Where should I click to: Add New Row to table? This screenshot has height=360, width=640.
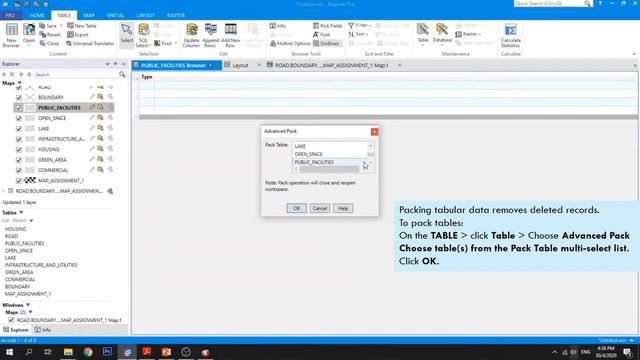pos(230,35)
